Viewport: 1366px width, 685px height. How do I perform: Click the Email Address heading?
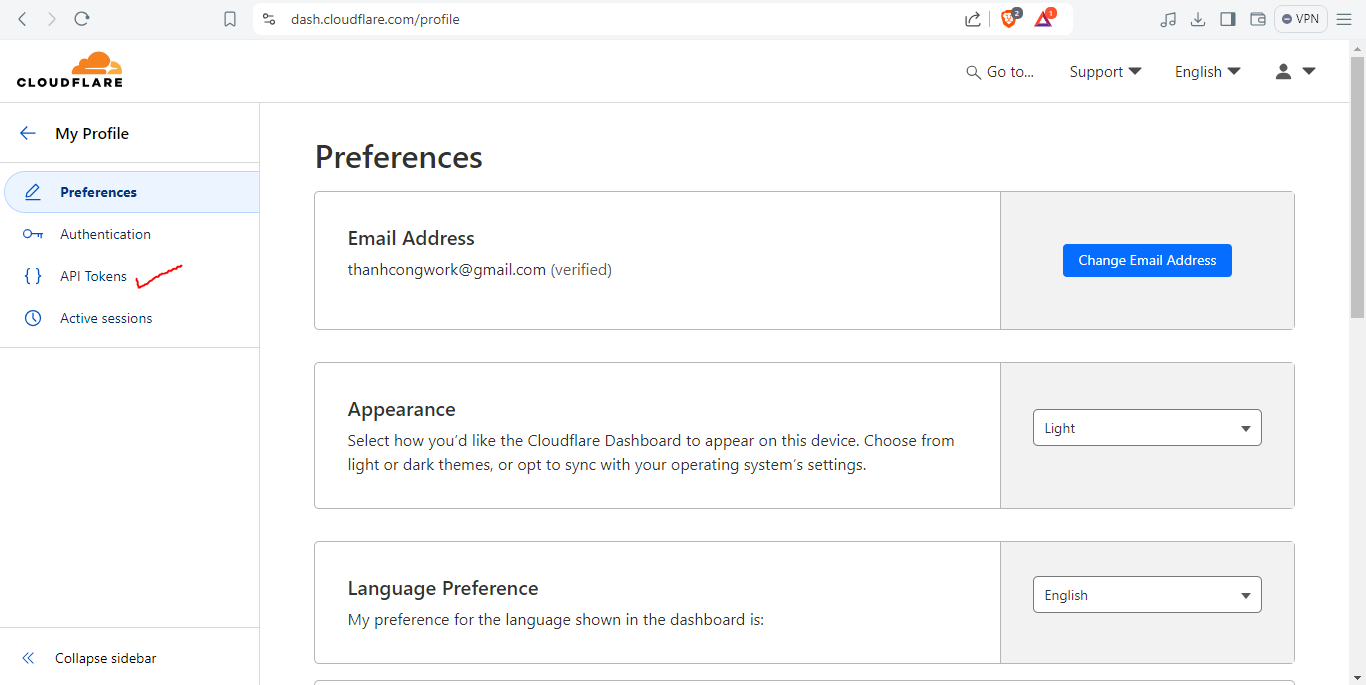pos(411,238)
